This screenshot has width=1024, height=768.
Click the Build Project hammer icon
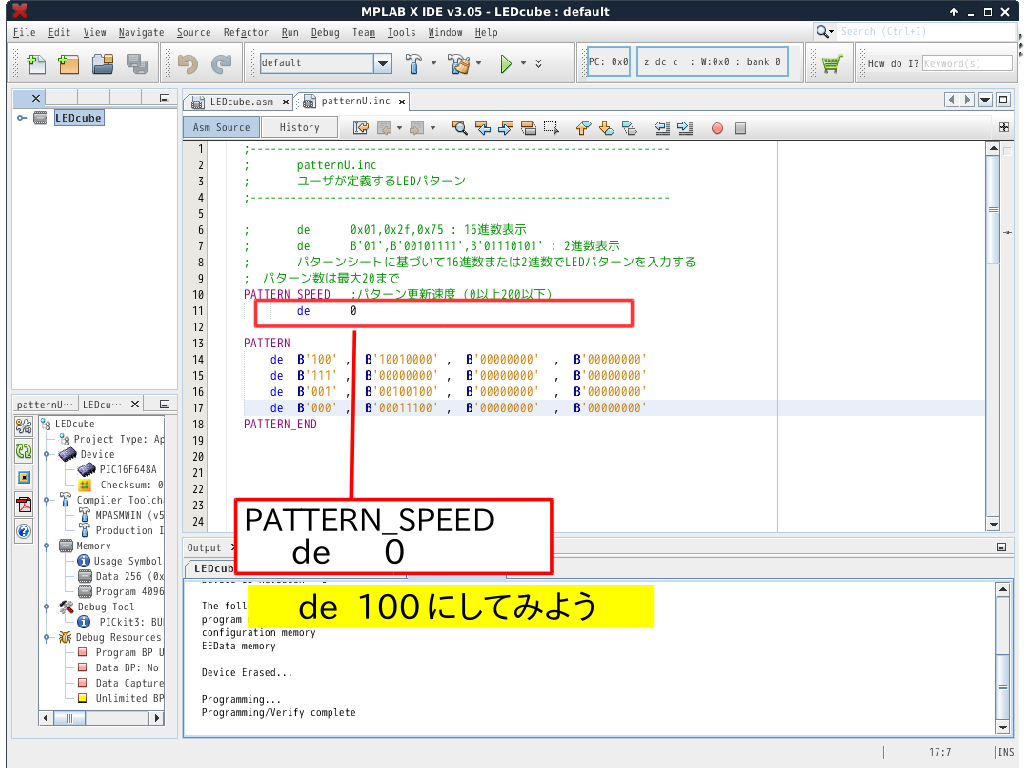(414, 63)
